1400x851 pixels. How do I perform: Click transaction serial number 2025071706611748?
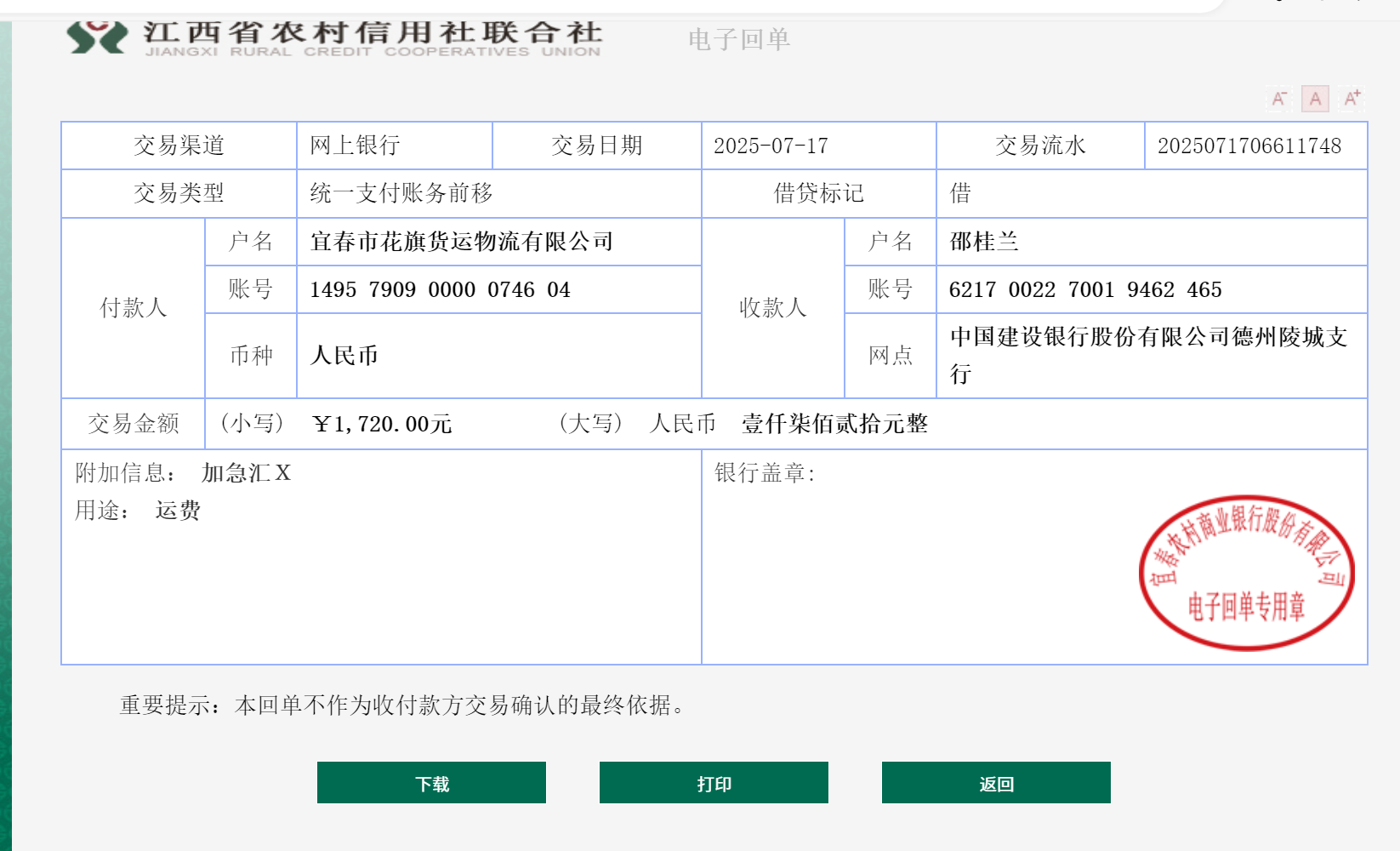coord(1249,146)
